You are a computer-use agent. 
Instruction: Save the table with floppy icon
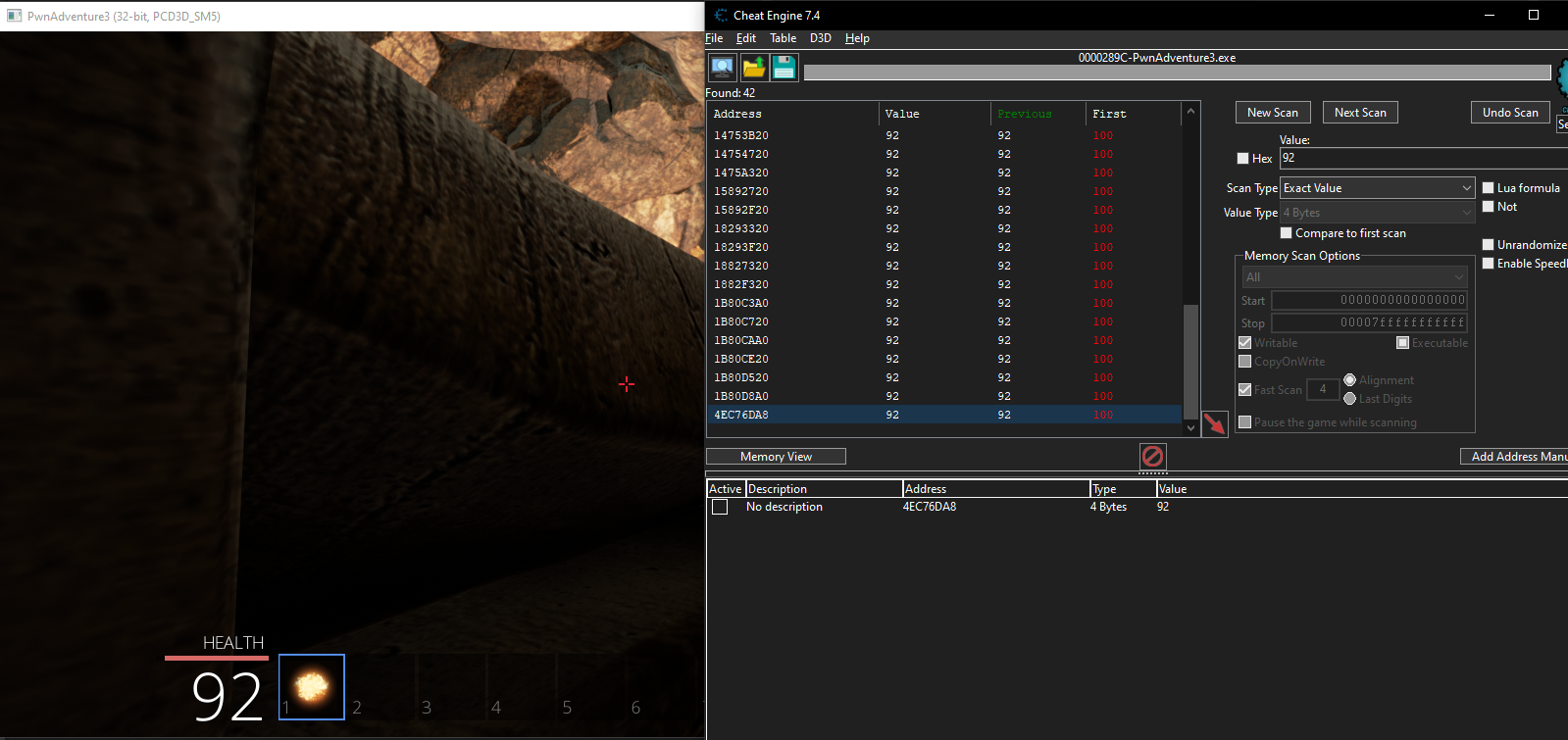tap(784, 68)
